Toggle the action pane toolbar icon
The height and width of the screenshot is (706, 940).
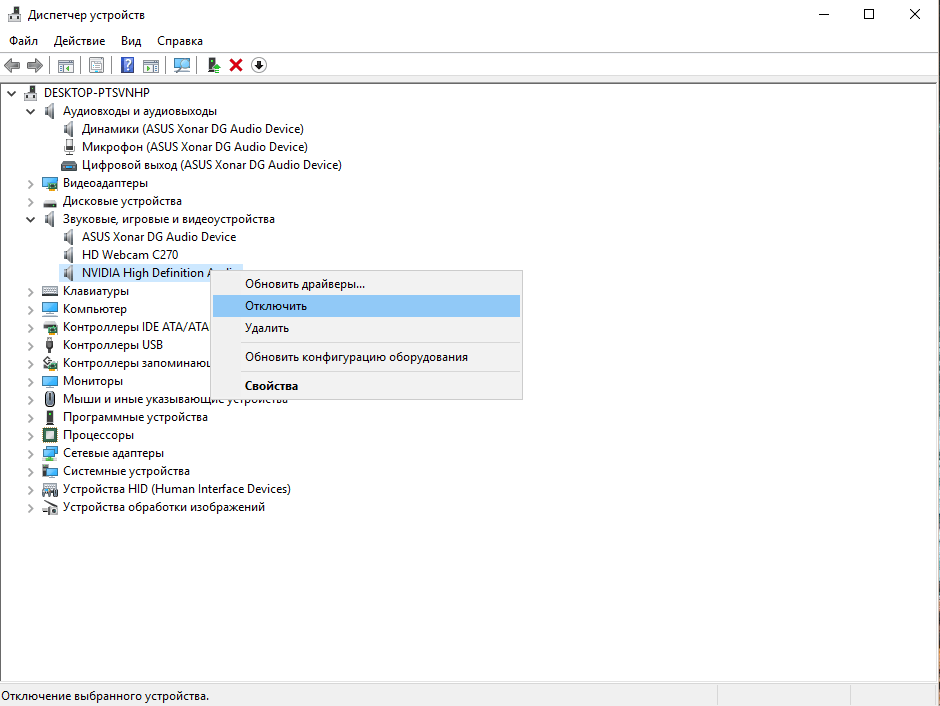click(x=151, y=65)
